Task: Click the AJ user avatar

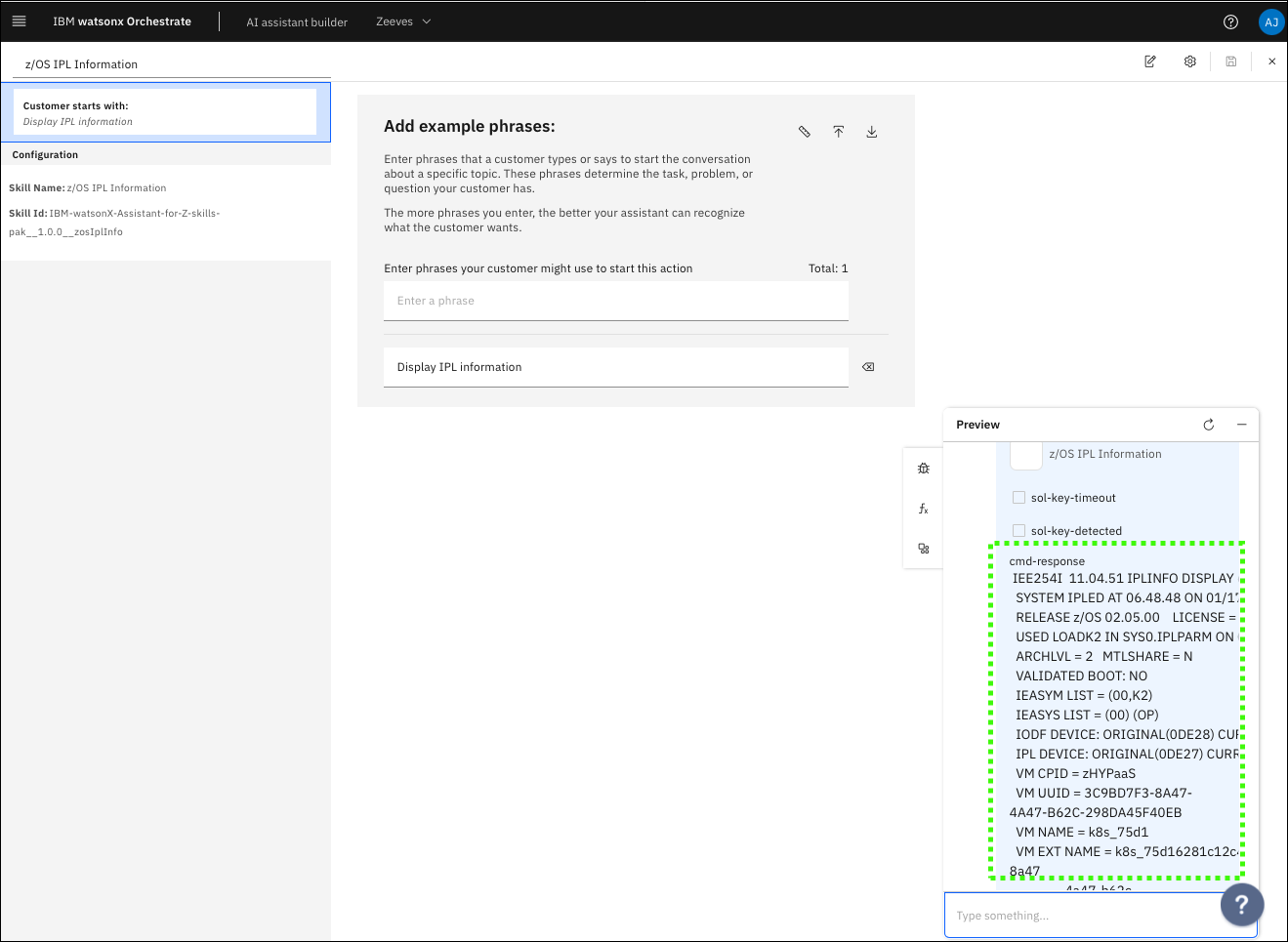Action: coord(1270,21)
